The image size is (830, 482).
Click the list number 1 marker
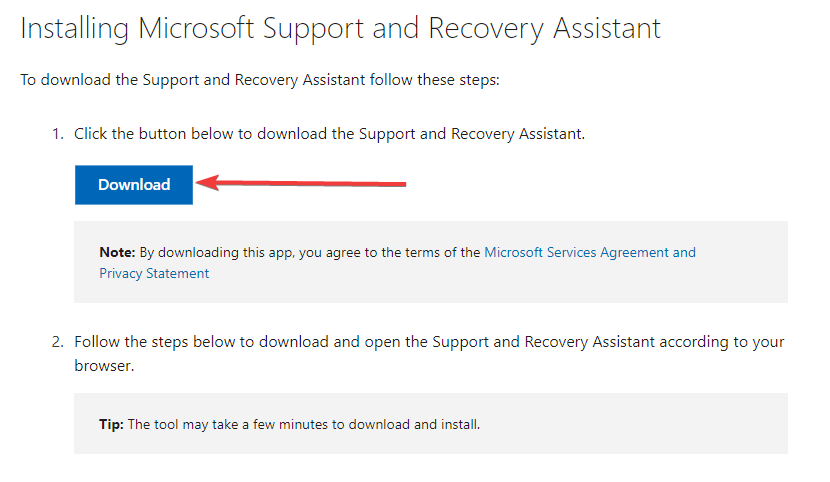tap(58, 134)
